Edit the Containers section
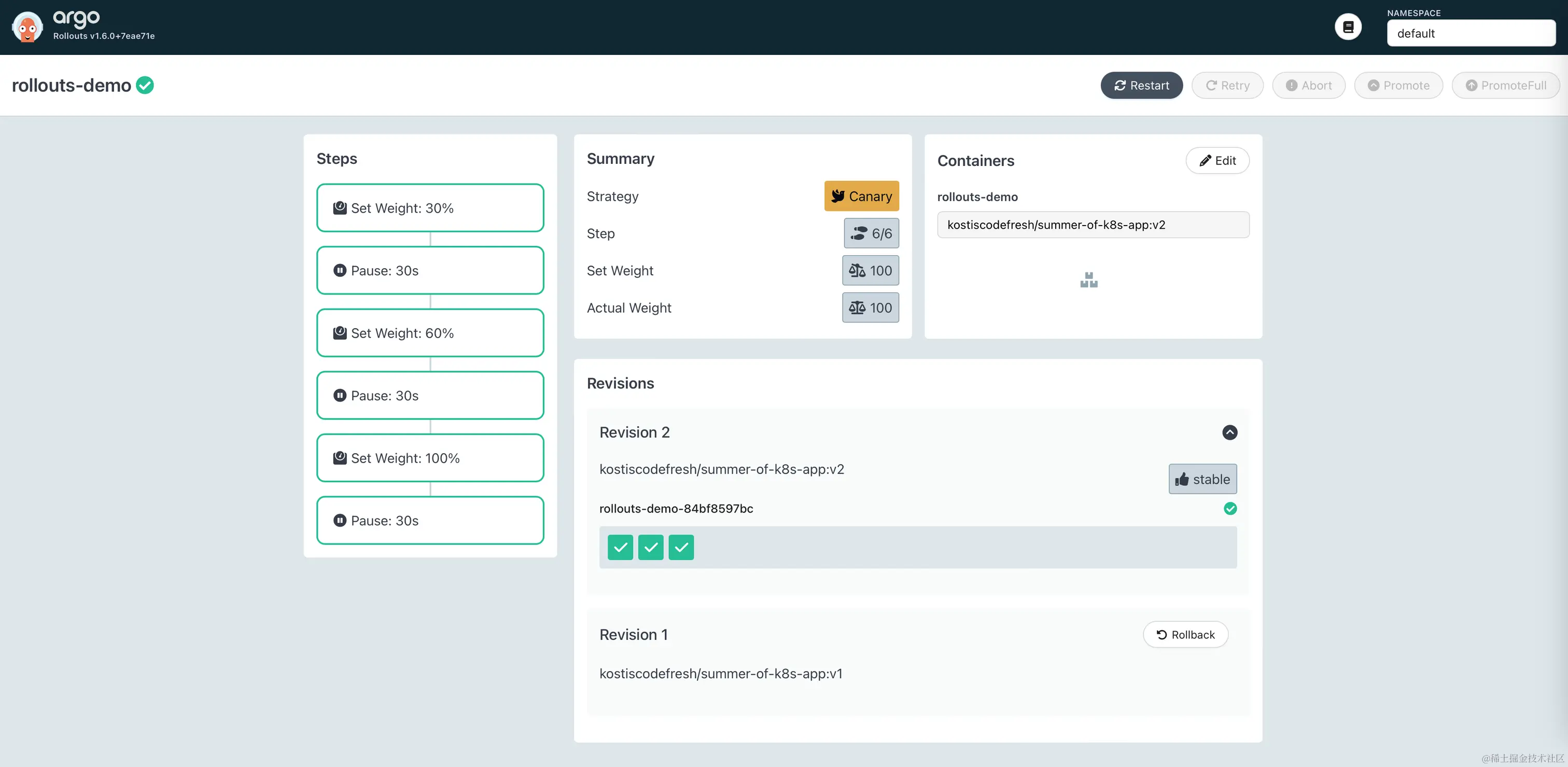The image size is (1568, 767). pyautogui.click(x=1217, y=161)
